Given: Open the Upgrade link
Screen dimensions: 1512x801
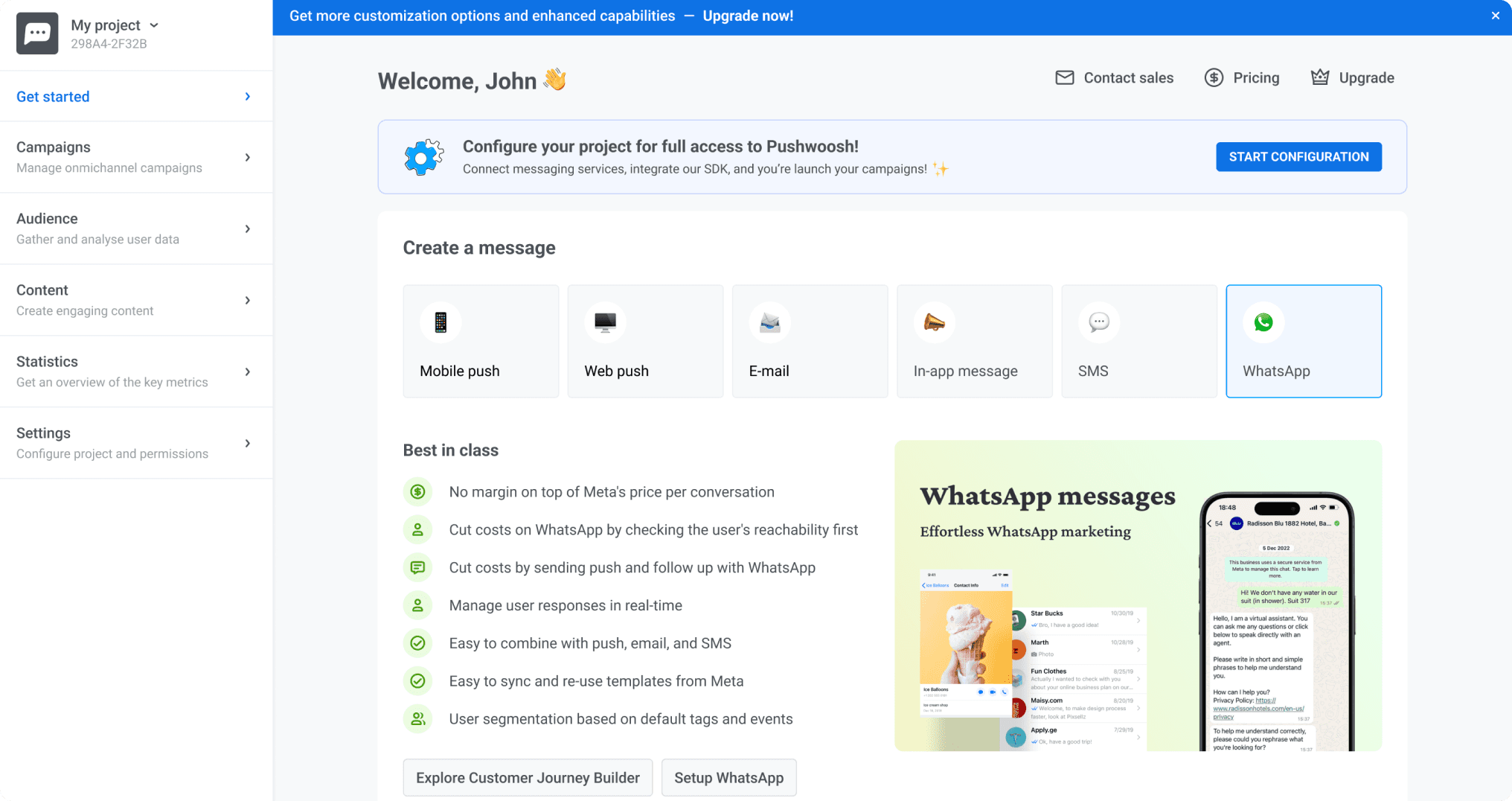Looking at the screenshot, I should click(x=1352, y=77).
